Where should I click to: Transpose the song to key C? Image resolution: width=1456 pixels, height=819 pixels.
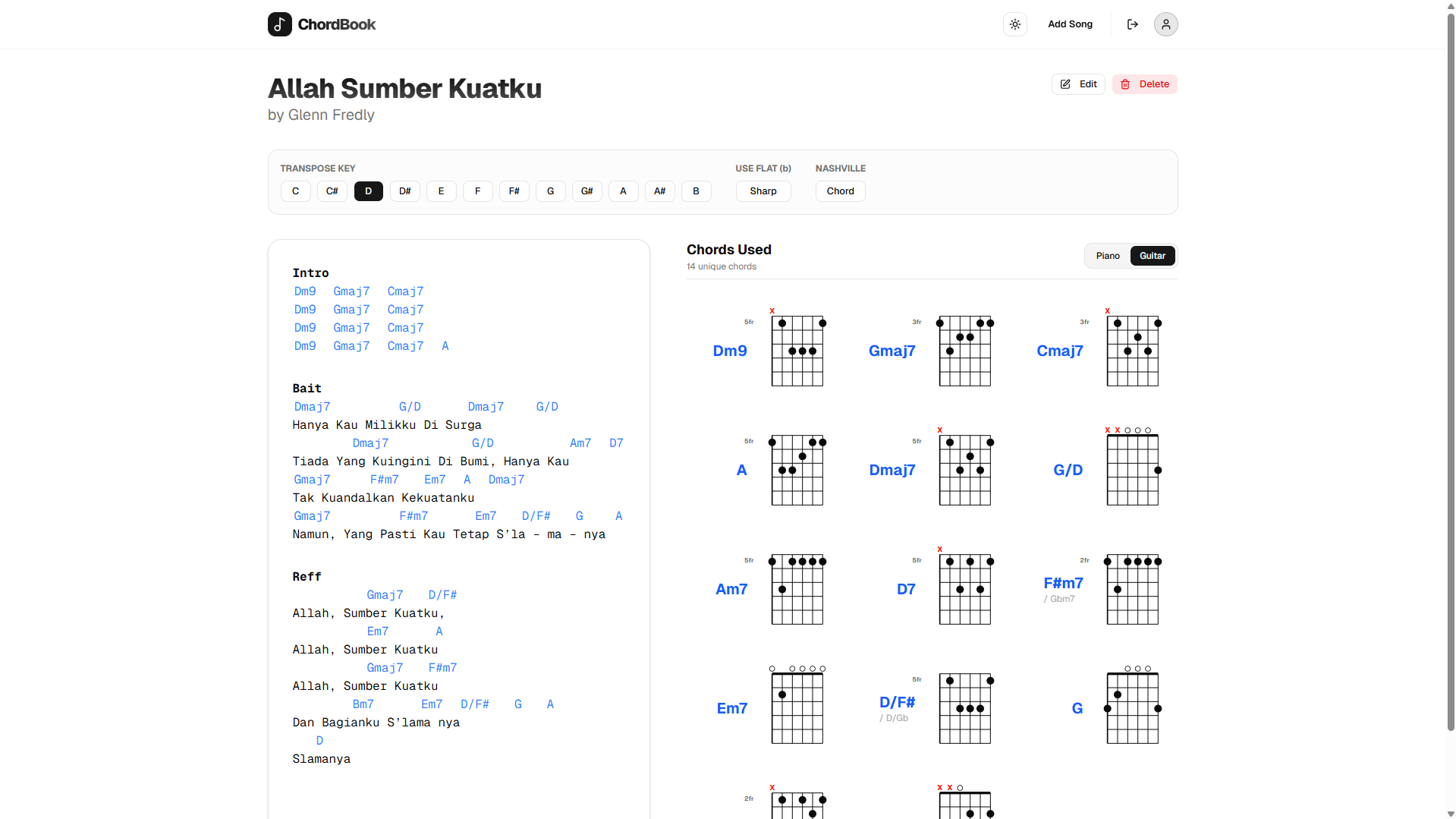296,191
